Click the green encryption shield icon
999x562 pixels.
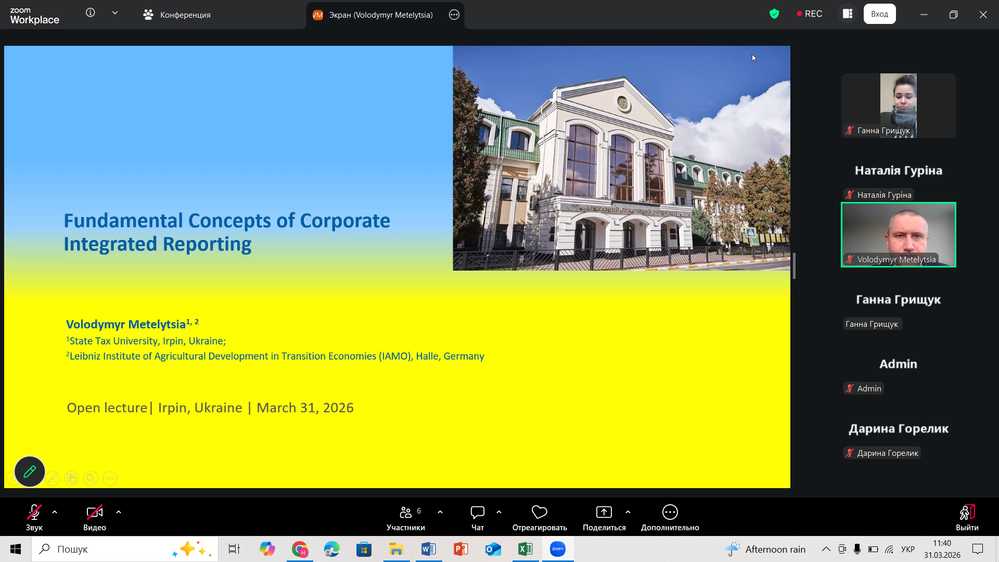click(x=774, y=14)
